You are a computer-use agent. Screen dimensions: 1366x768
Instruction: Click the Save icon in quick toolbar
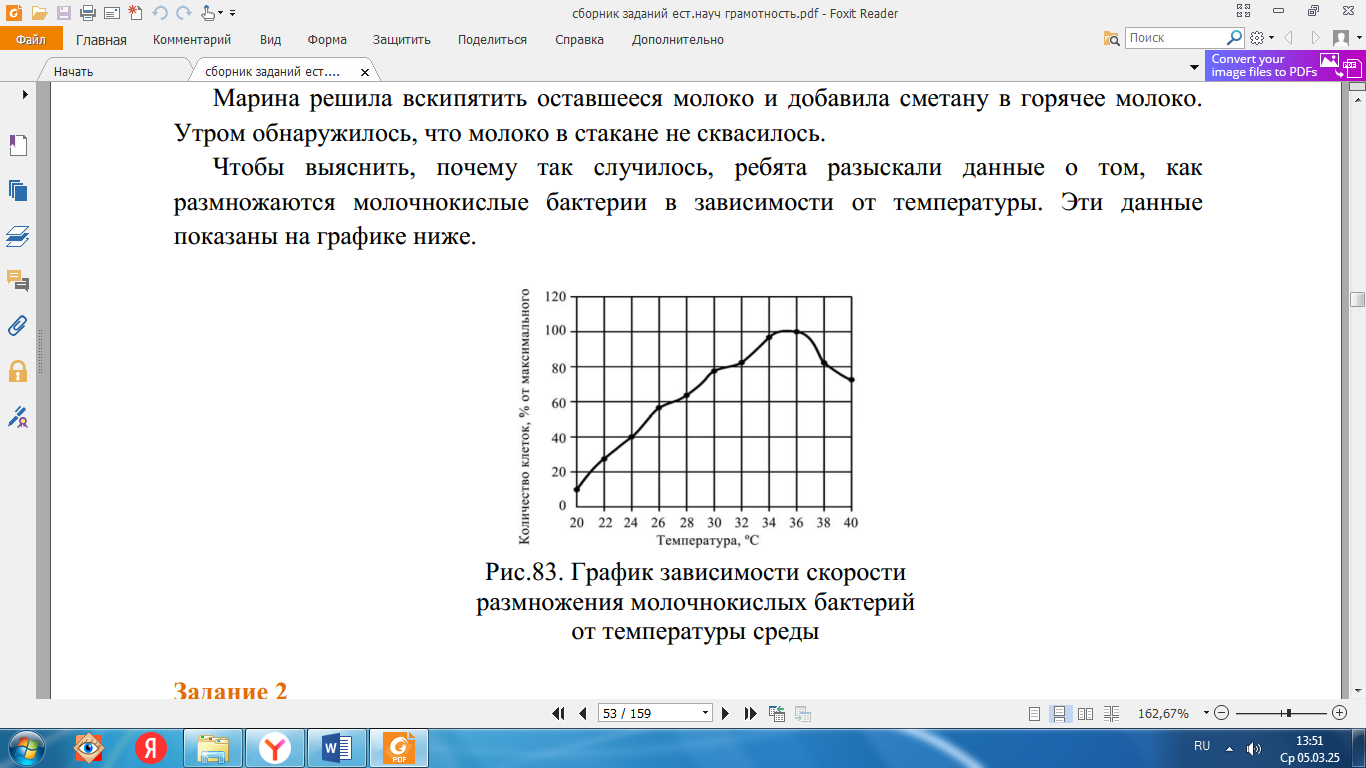63,13
